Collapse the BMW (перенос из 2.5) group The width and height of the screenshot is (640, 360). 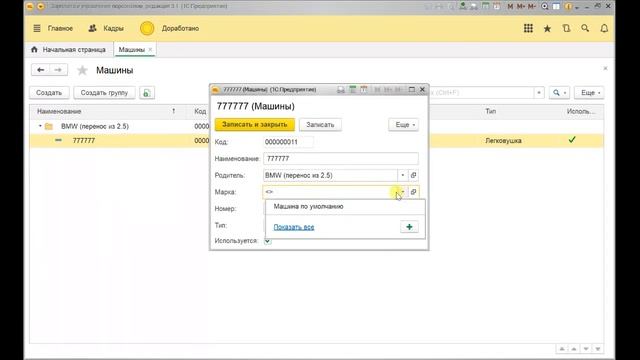[40, 126]
